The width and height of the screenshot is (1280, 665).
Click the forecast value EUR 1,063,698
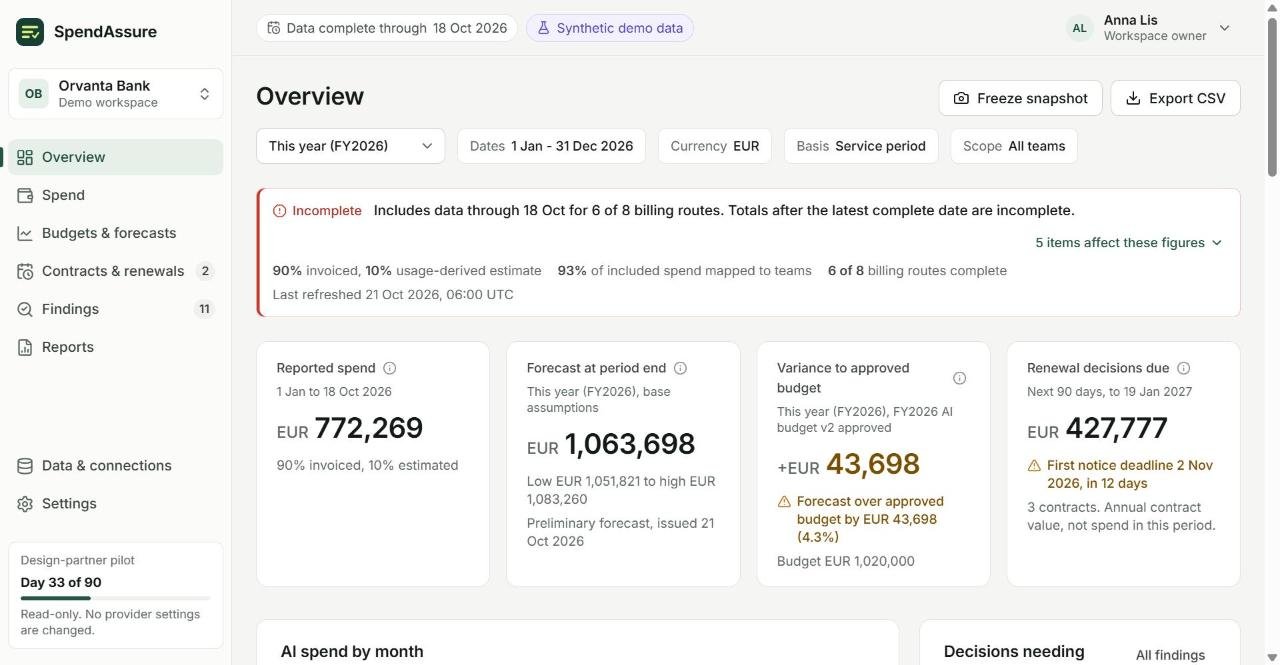[611, 444]
